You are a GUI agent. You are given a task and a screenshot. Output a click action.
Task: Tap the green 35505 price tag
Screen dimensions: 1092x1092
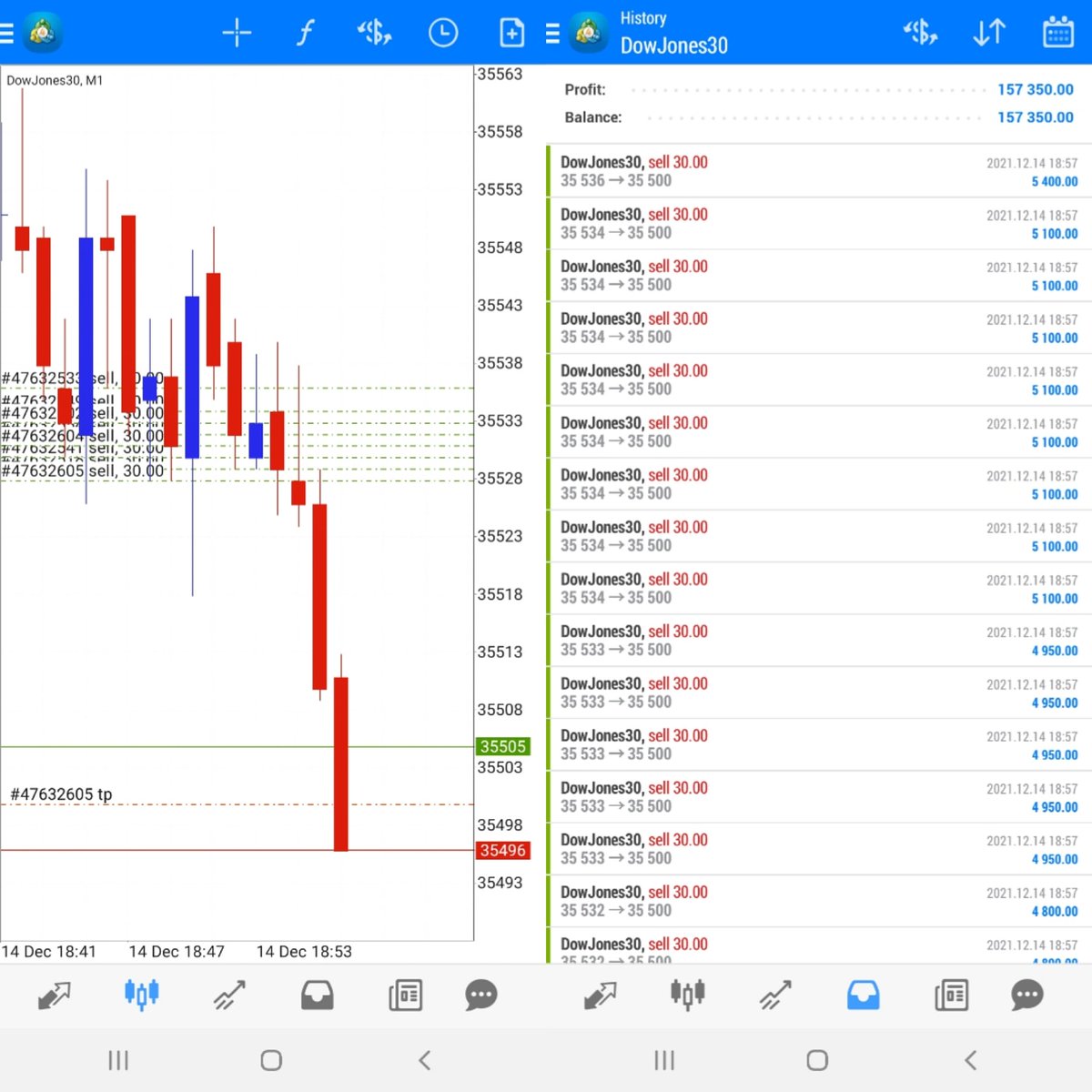point(502,747)
